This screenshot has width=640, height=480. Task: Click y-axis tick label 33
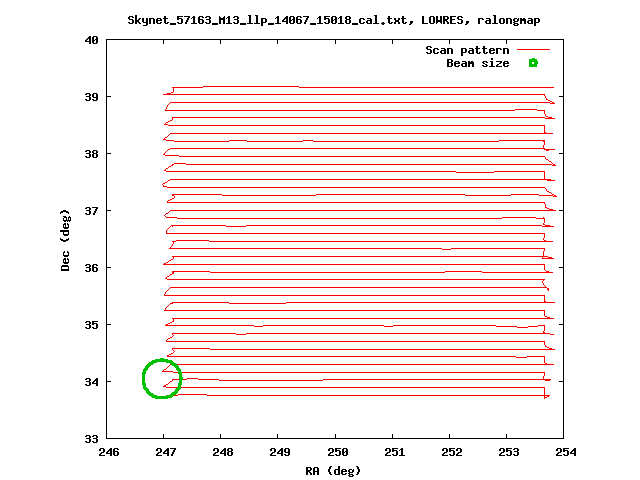pos(91,439)
